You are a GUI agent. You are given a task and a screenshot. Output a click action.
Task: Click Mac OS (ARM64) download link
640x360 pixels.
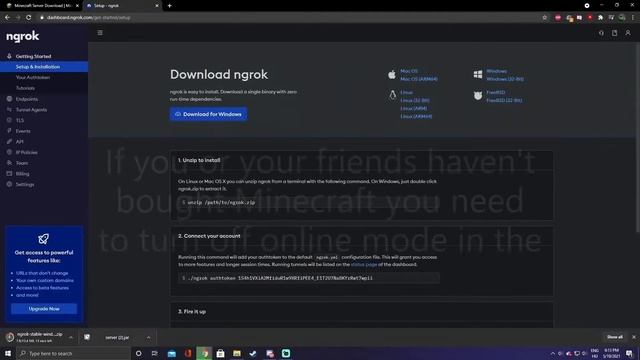(x=419, y=79)
